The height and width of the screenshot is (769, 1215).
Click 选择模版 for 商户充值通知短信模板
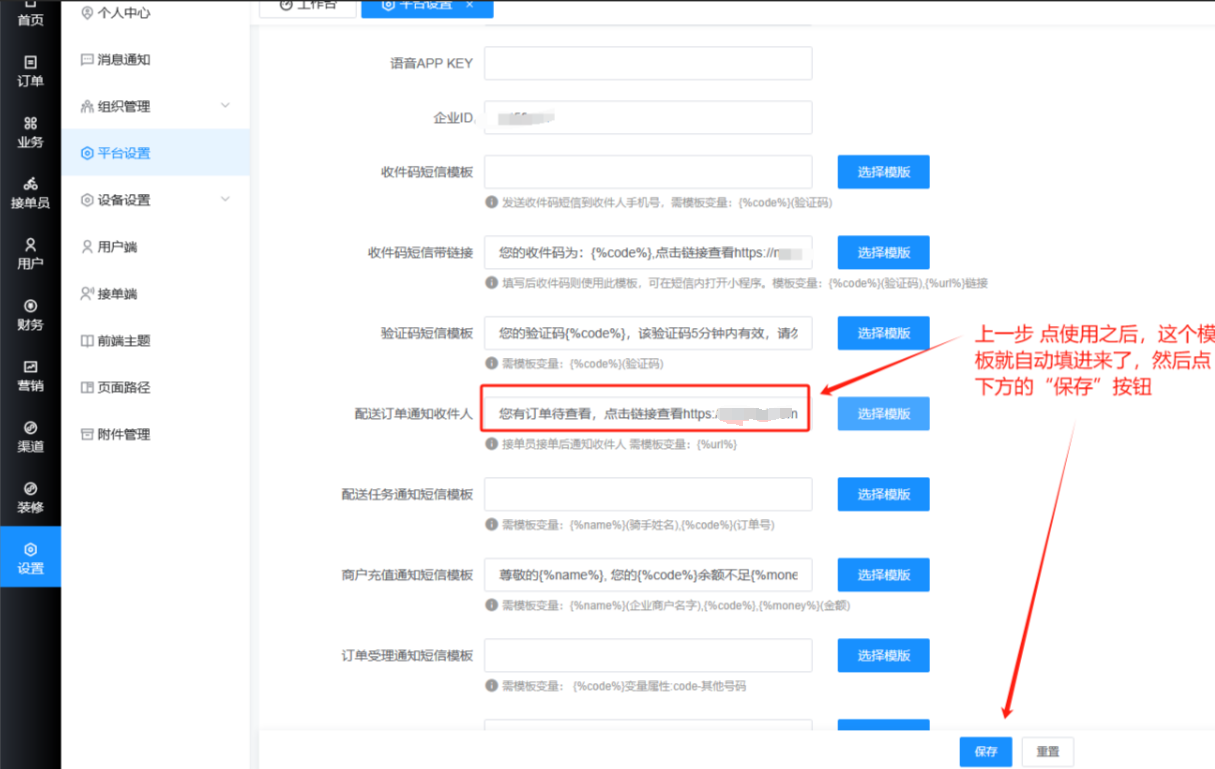(883, 575)
